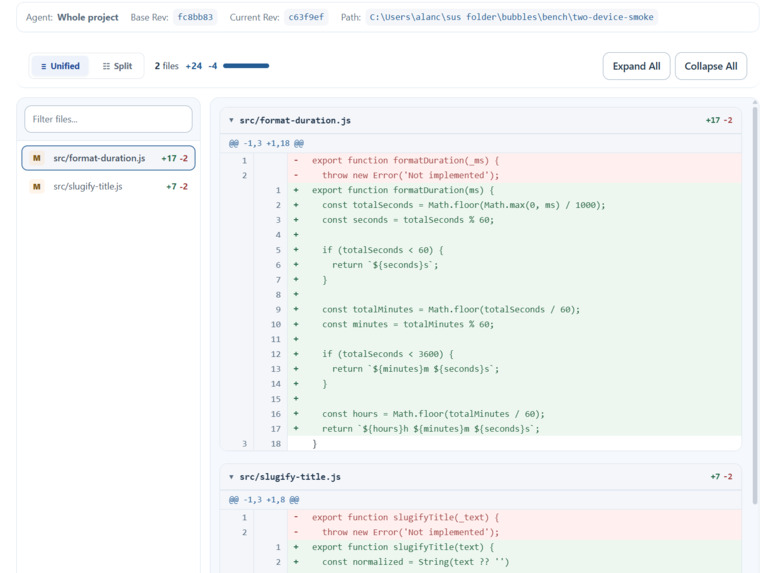
Task: Click the line 'const totalSeconds = Math.floor(...'
Action: click(481, 205)
